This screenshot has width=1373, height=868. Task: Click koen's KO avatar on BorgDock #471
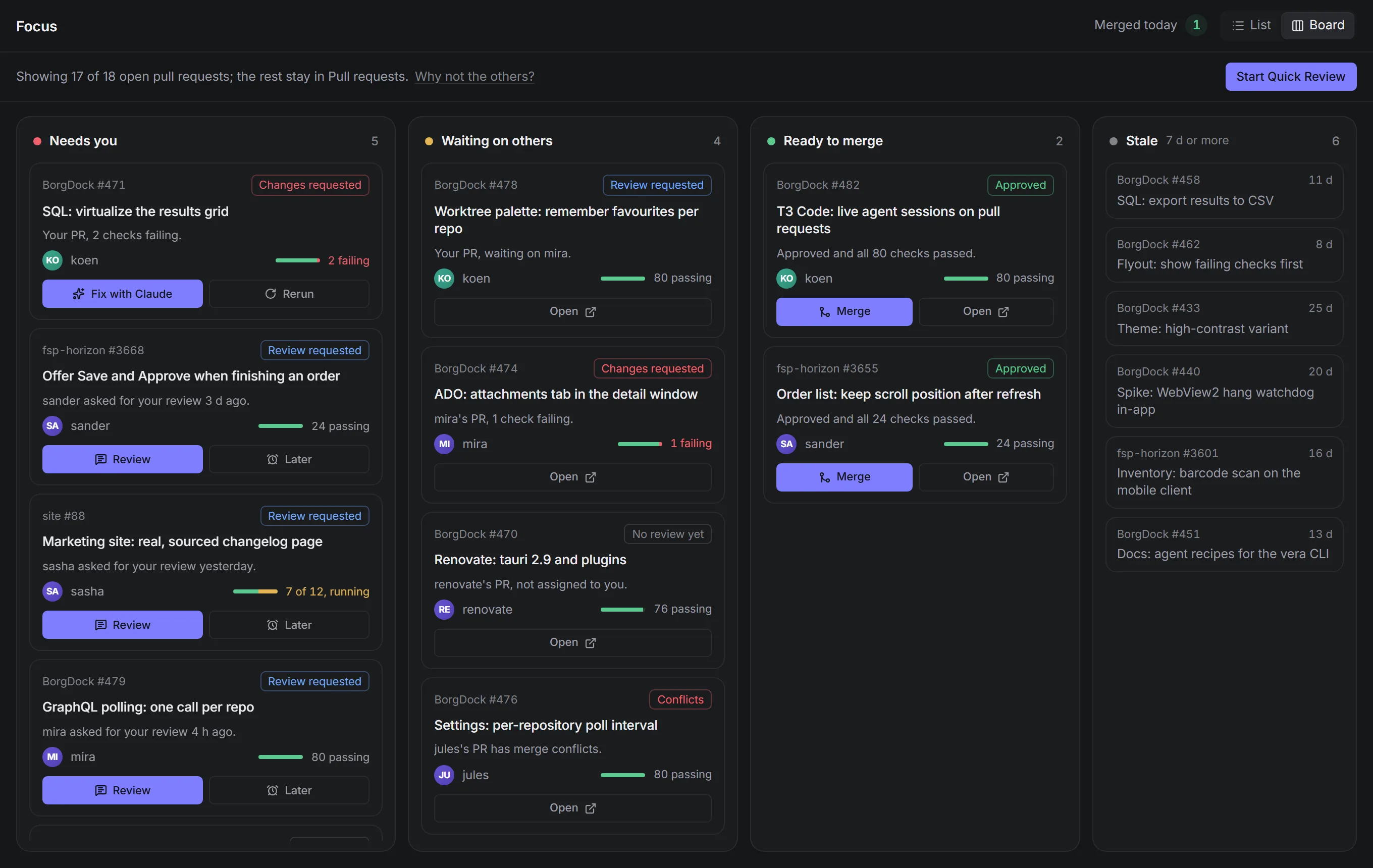point(52,260)
